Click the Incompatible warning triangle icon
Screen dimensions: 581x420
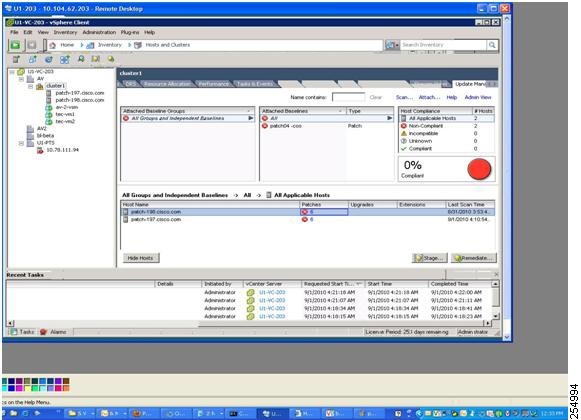click(404, 133)
